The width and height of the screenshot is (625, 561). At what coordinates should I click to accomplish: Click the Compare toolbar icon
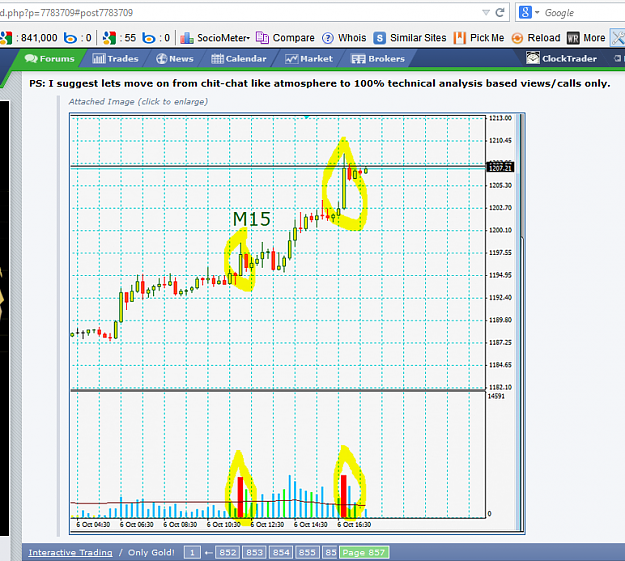point(262,38)
